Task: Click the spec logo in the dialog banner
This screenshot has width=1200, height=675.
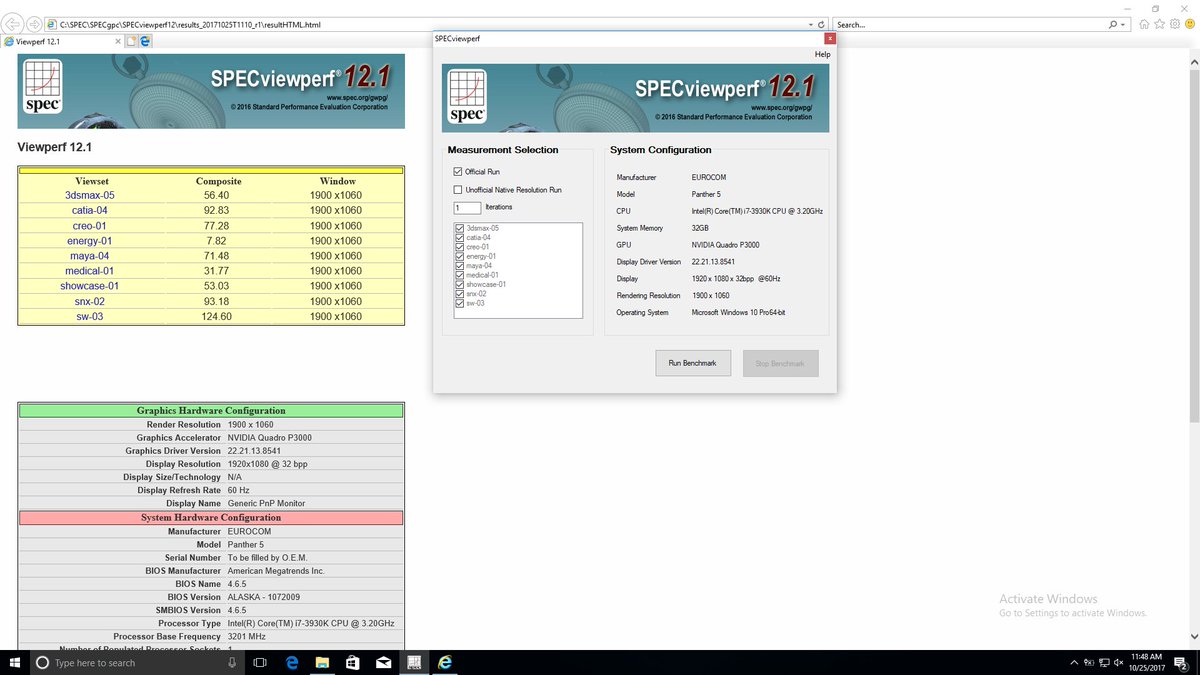Action: (x=467, y=98)
